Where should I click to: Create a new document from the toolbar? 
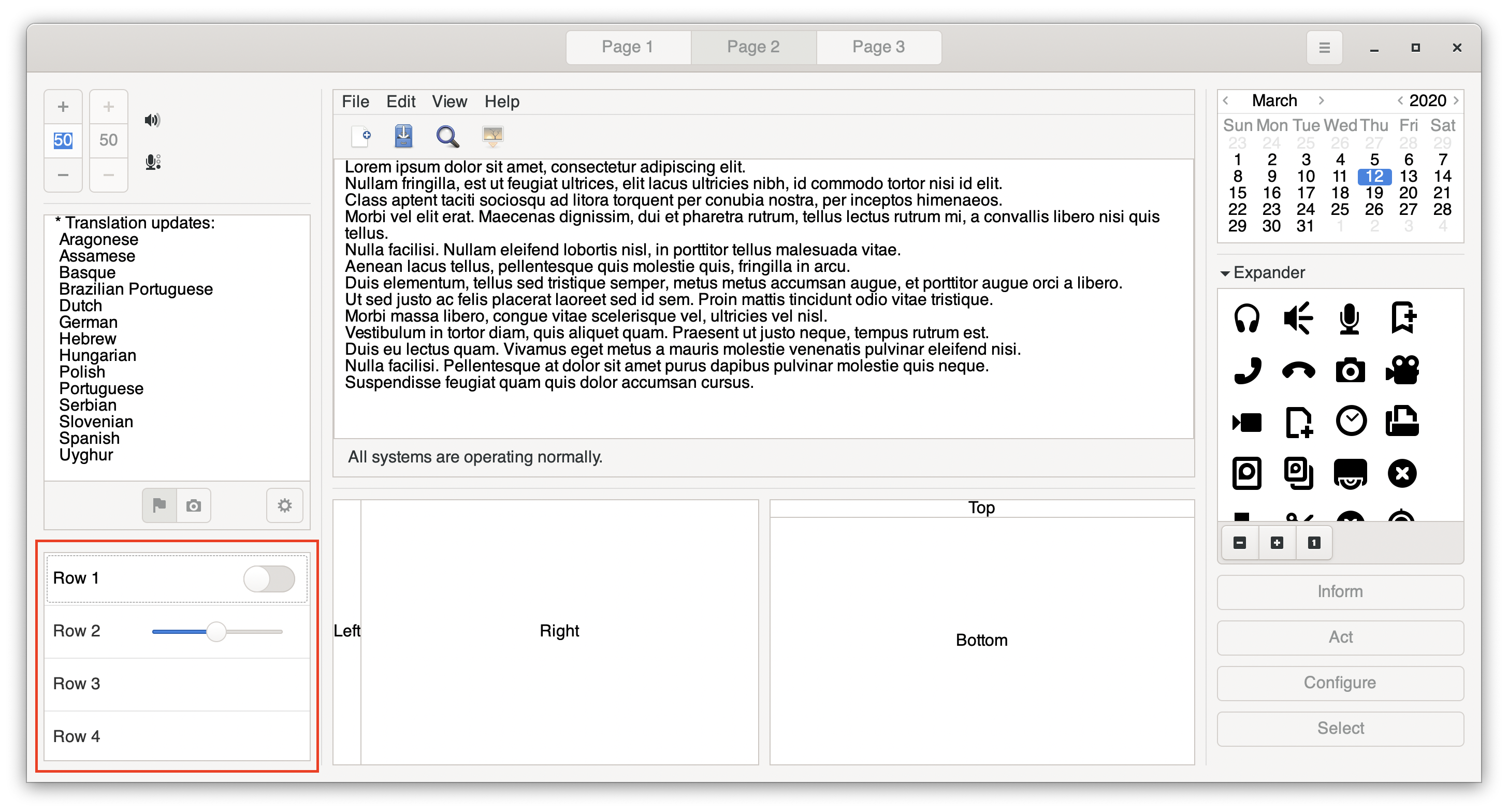coord(361,136)
